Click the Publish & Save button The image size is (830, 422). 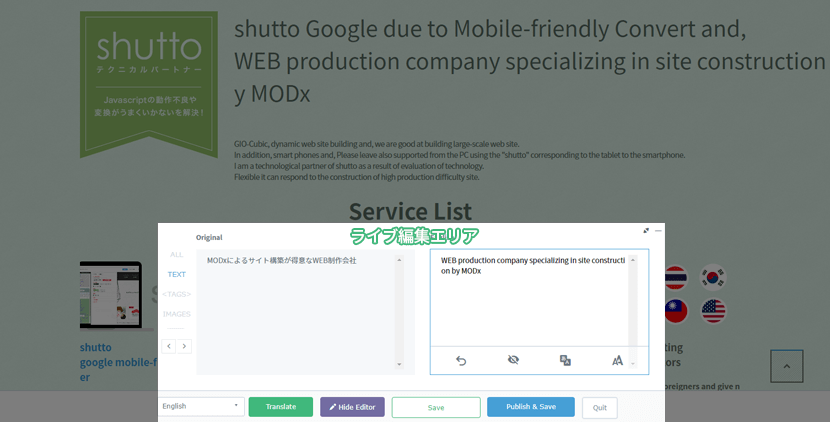[x=531, y=407]
